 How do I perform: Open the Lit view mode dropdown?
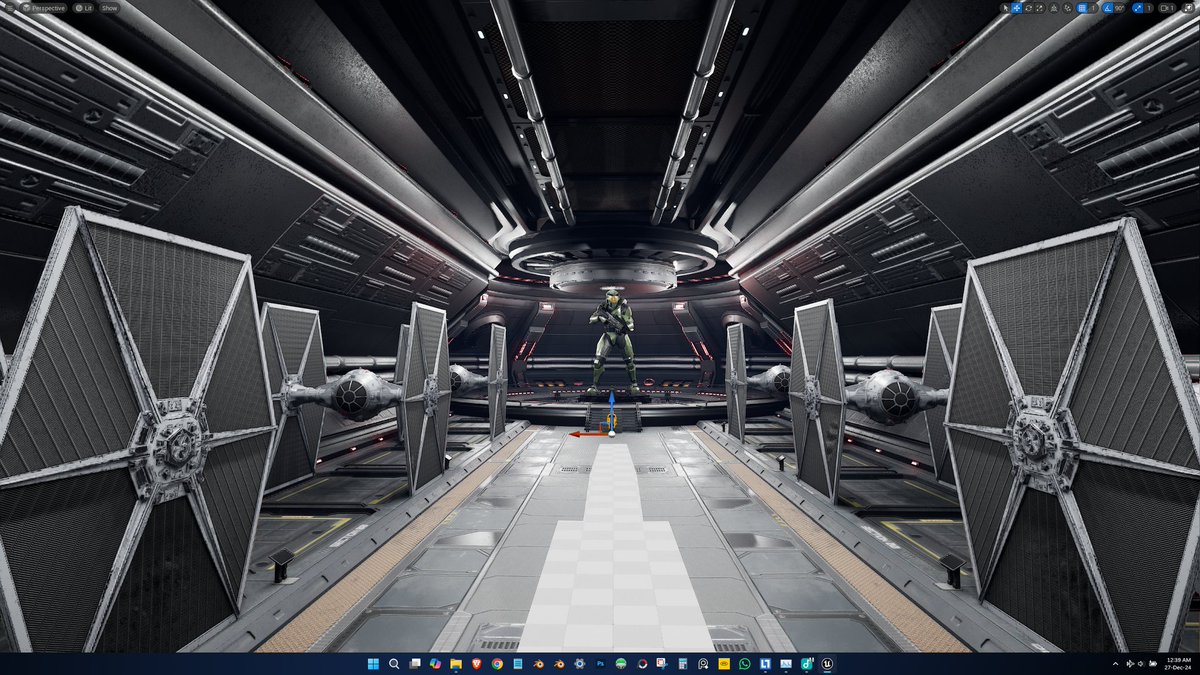coord(83,7)
